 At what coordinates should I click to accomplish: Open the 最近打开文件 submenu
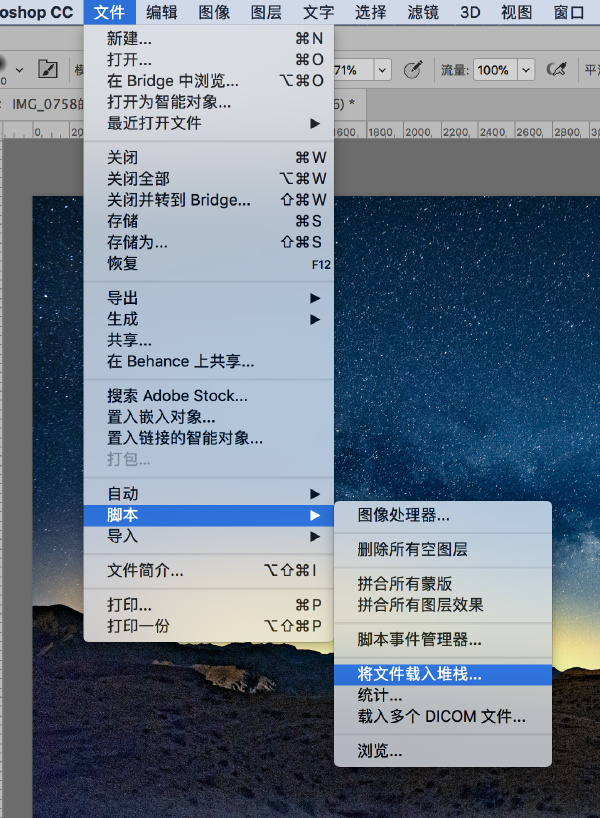[x=209, y=123]
